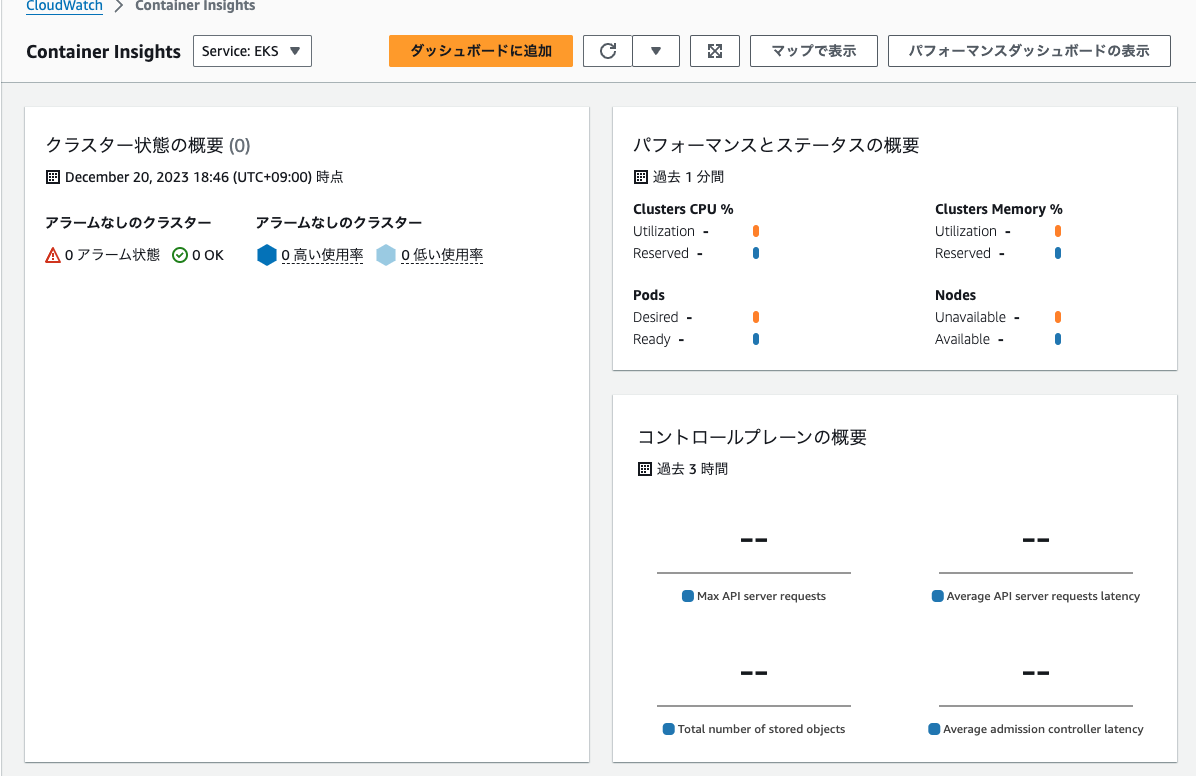Image resolution: width=1196 pixels, height=776 pixels.
Task: Open the 0 低い使用率 link
Action: [442, 255]
